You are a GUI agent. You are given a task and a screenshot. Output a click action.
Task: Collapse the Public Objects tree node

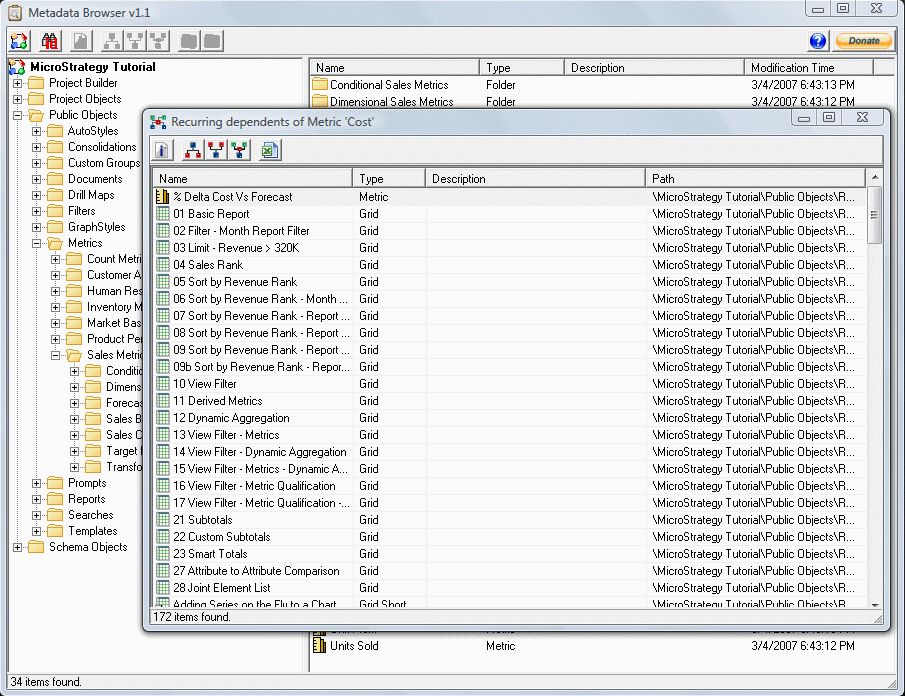(17, 115)
